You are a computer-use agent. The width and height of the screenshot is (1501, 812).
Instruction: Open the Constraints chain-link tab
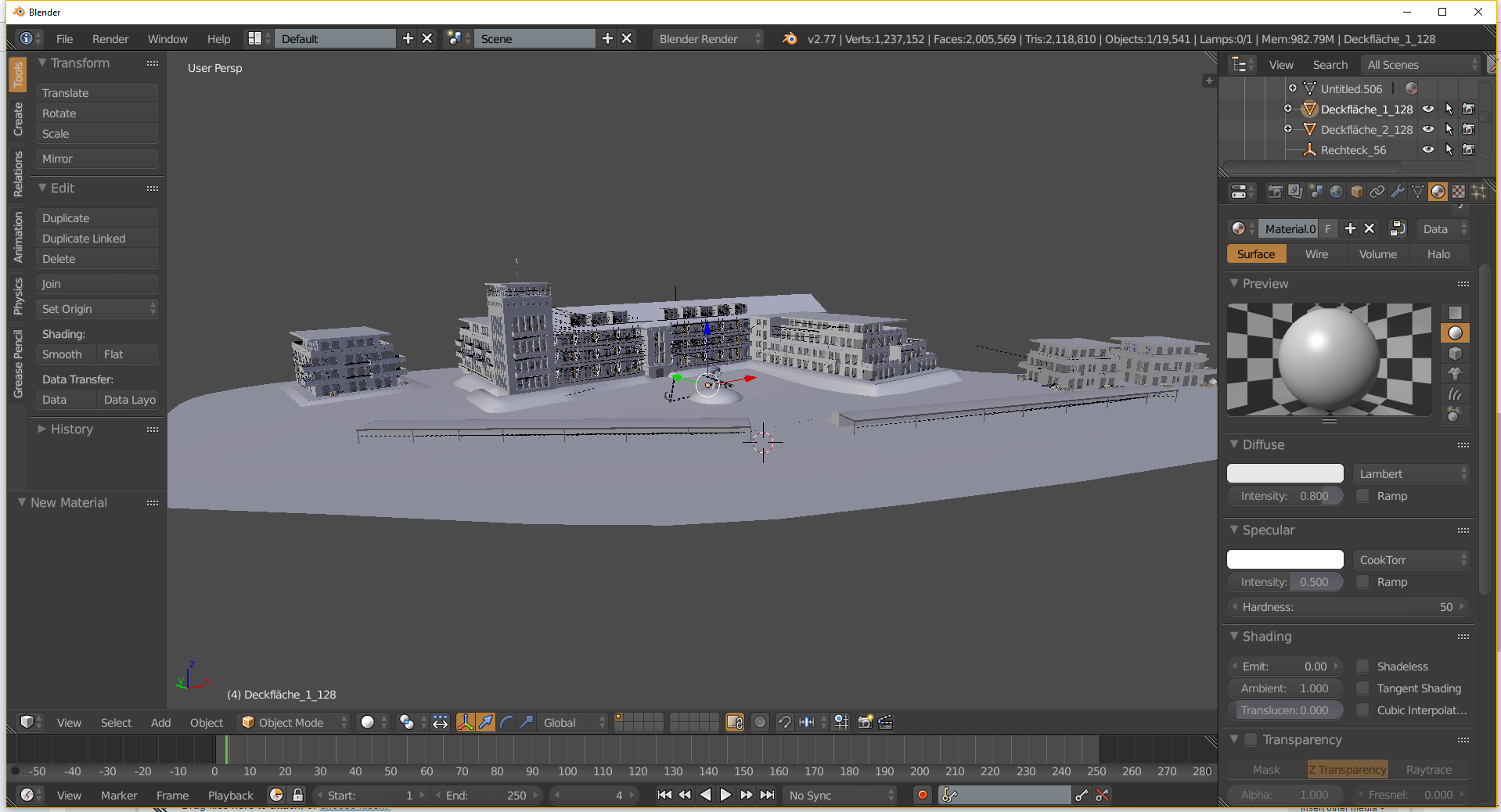(x=1377, y=192)
